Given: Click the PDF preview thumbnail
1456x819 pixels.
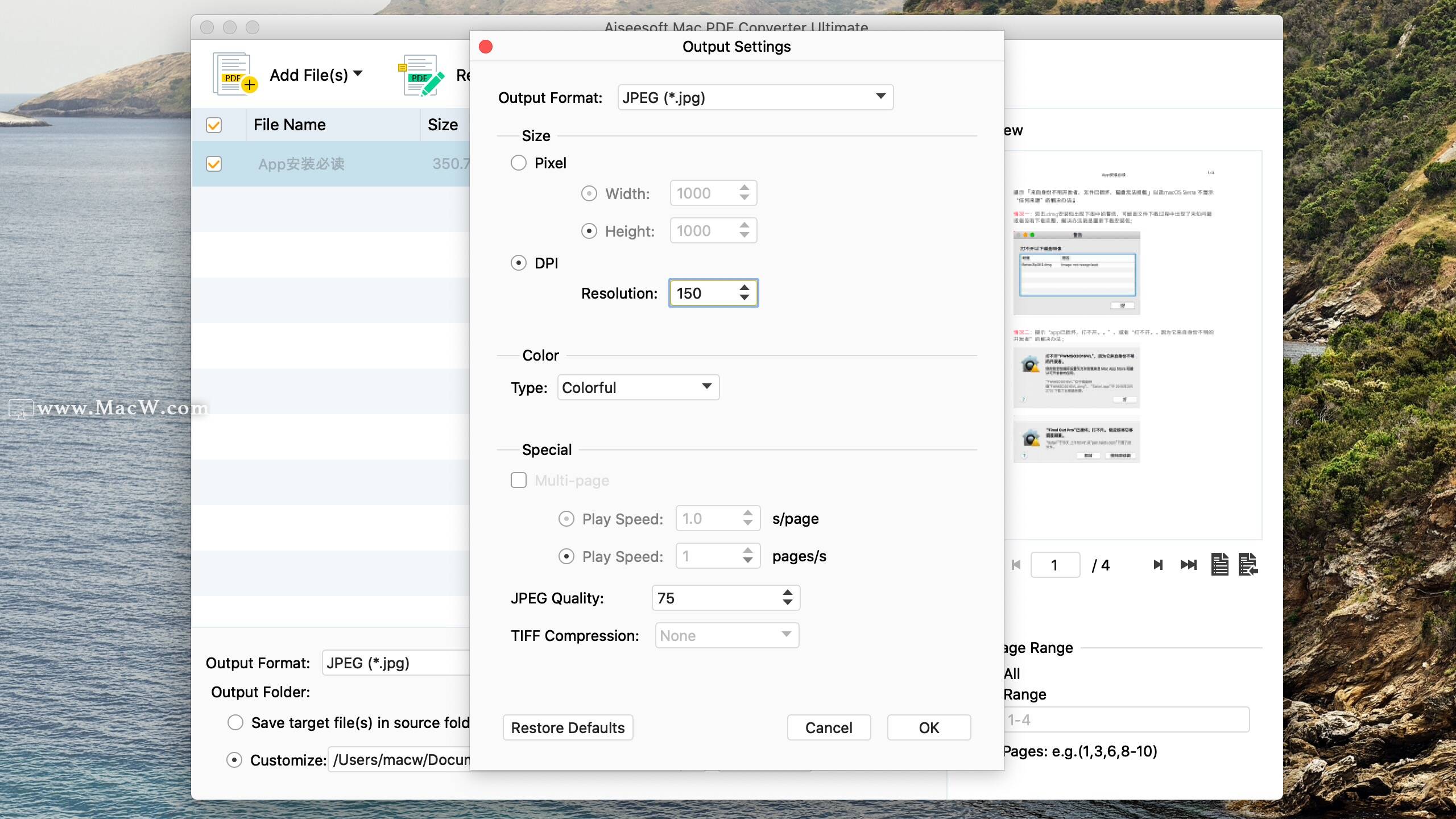Looking at the screenshot, I should click(x=1133, y=345).
